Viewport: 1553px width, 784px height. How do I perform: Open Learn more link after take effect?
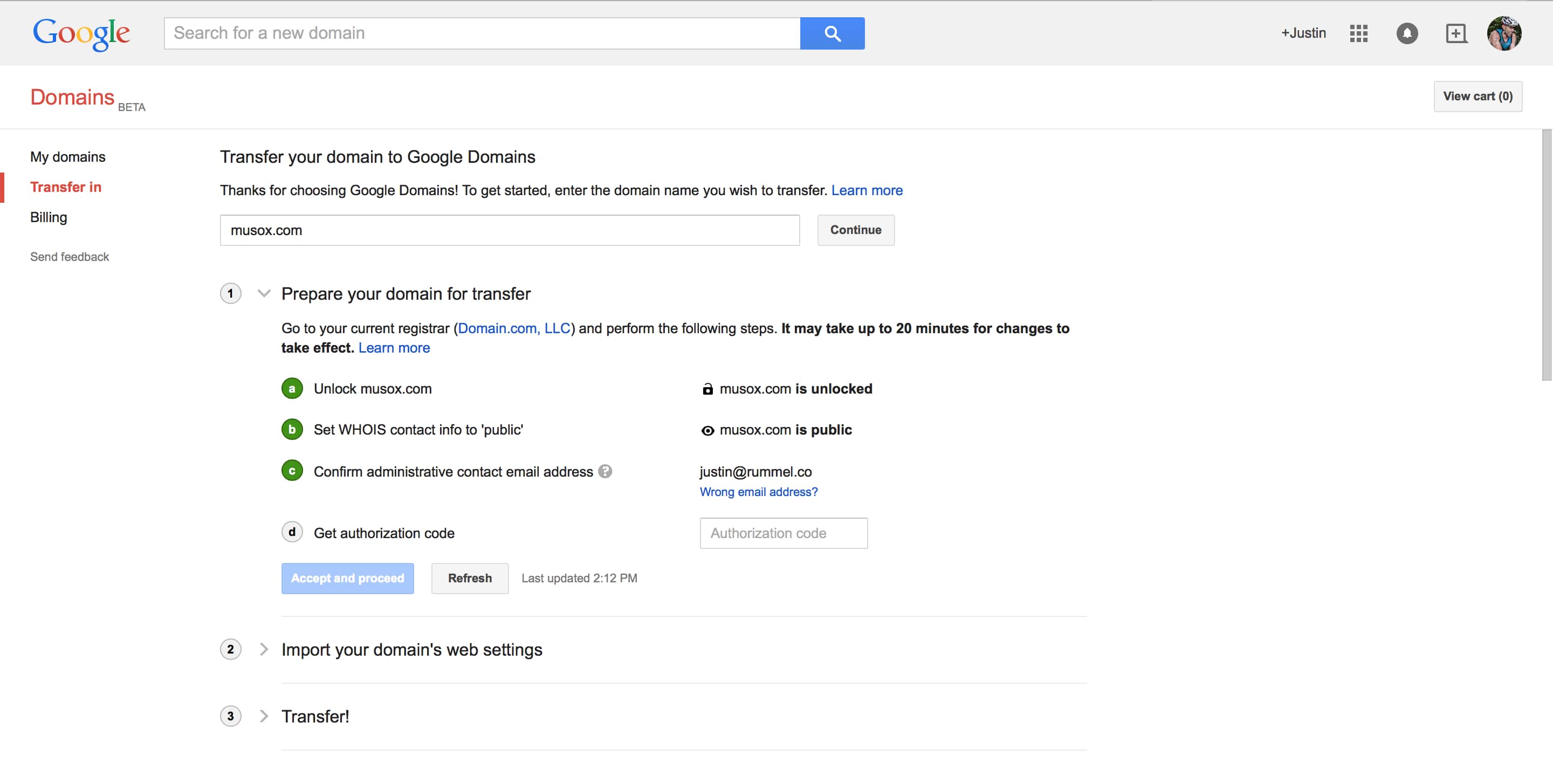[x=394, y=348]
